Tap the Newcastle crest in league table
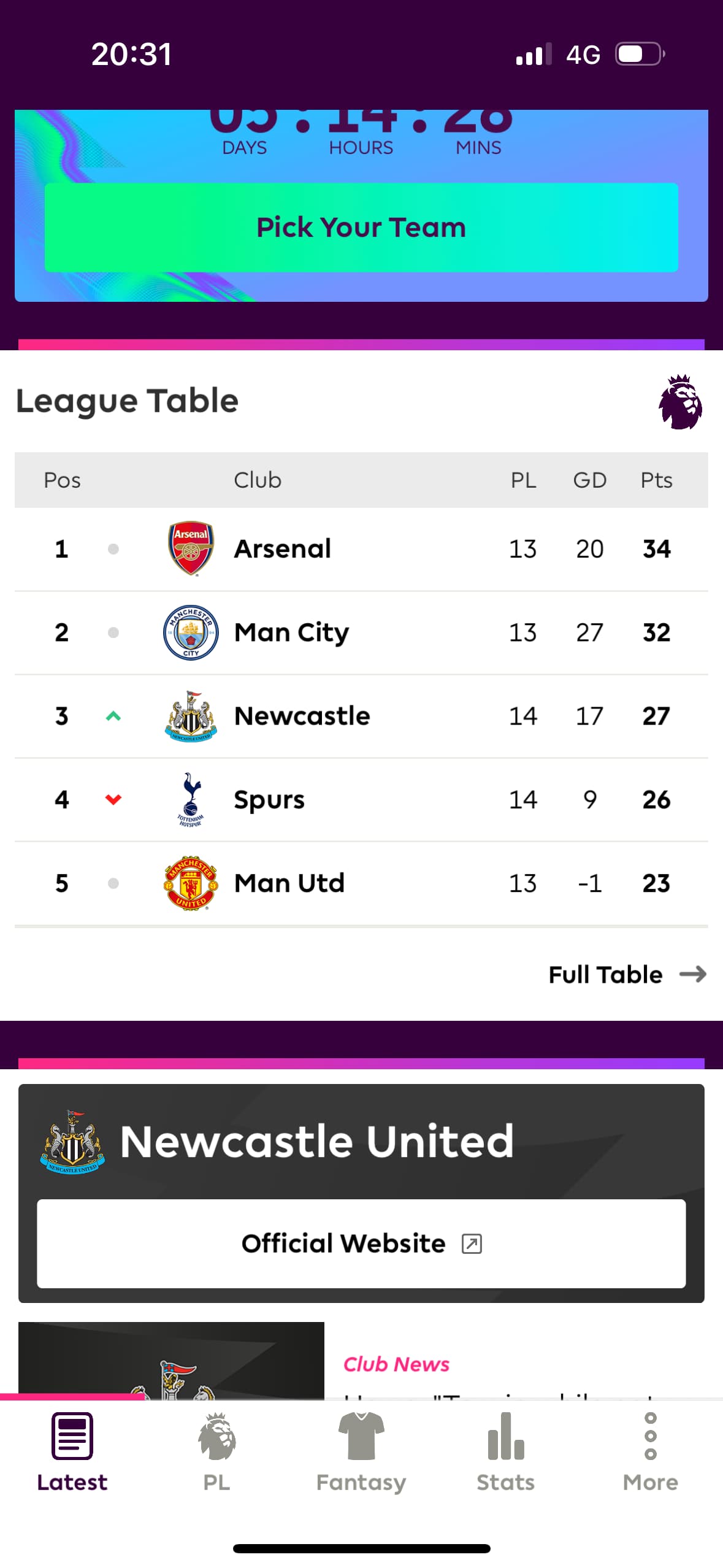The image size is (723, 1568). click(191, 716)
